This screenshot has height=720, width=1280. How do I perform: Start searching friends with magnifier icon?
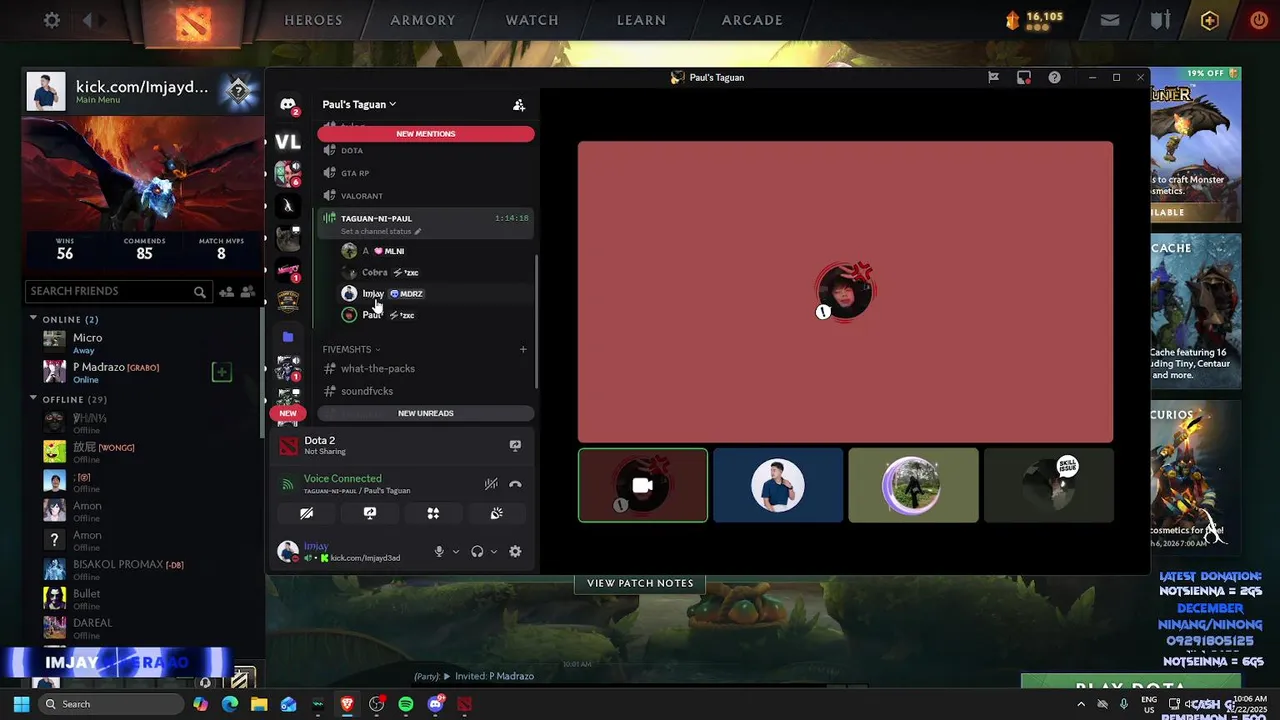[x=200, y=292]
